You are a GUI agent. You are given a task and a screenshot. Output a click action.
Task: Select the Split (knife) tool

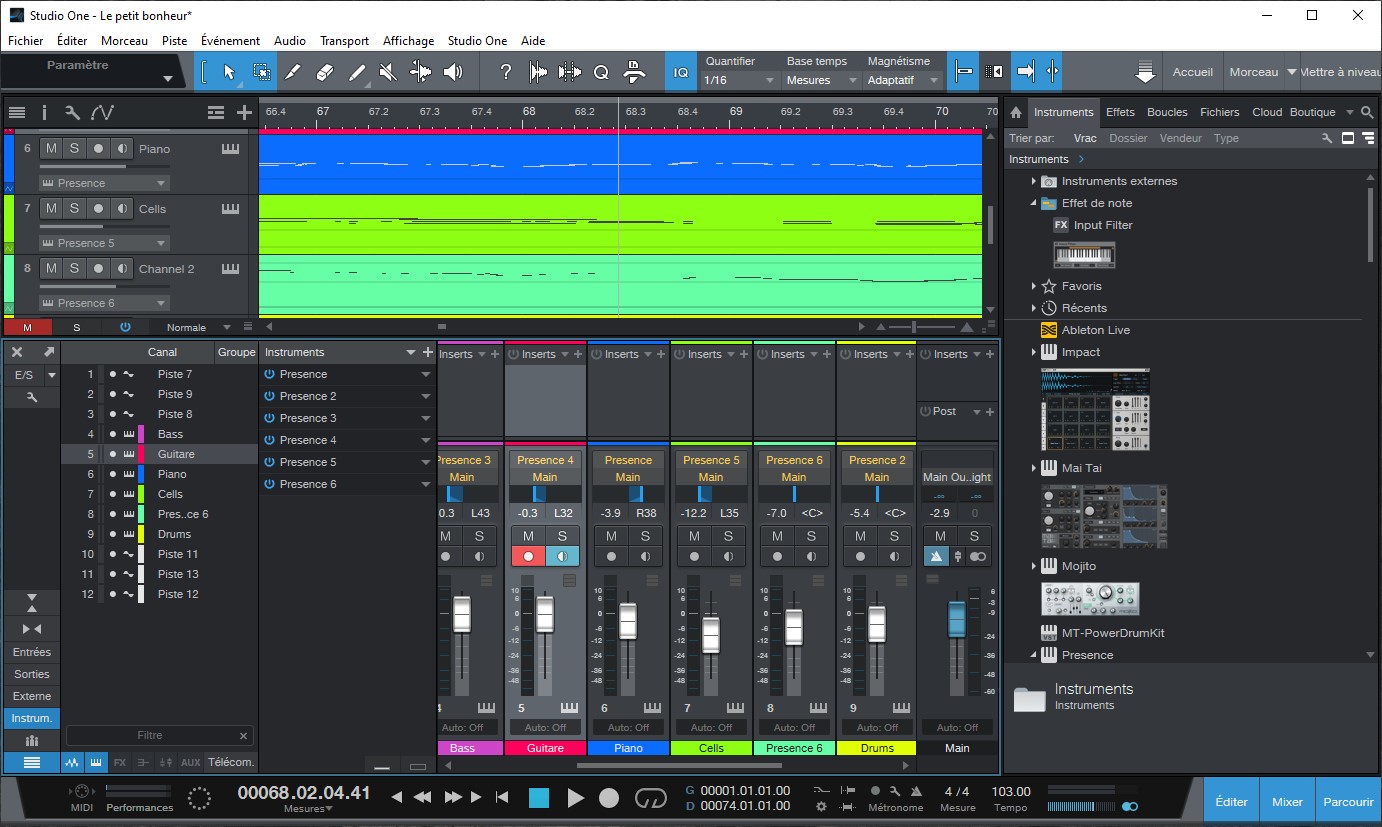tap(293, 72)
